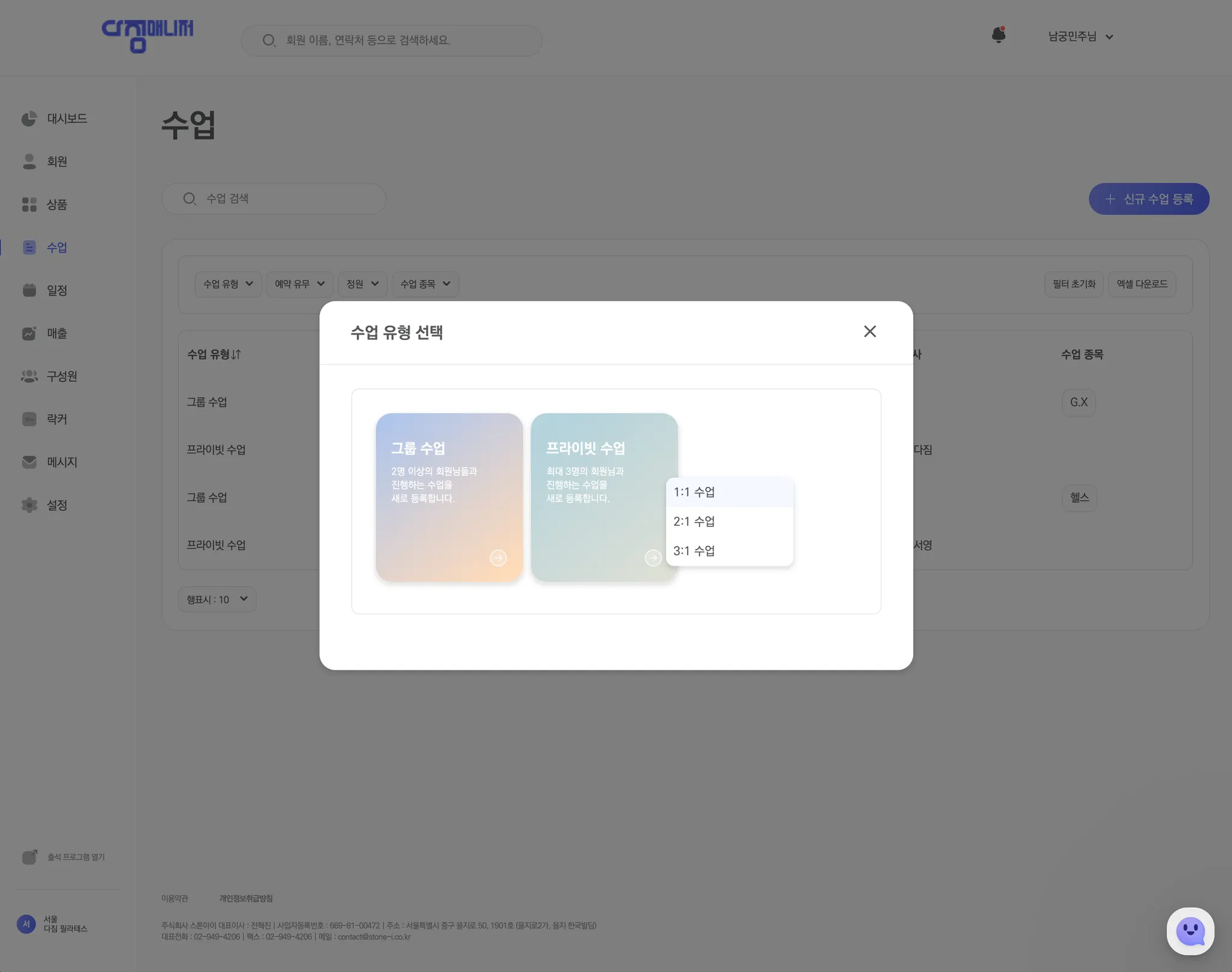Click the 매출 chart icon in sidebar
Screen dimensions: 1232x972
[x=29, y=333]
